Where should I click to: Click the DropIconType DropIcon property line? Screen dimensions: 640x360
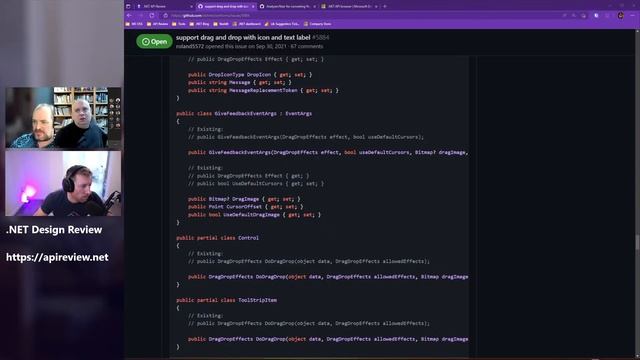[250, 75]
